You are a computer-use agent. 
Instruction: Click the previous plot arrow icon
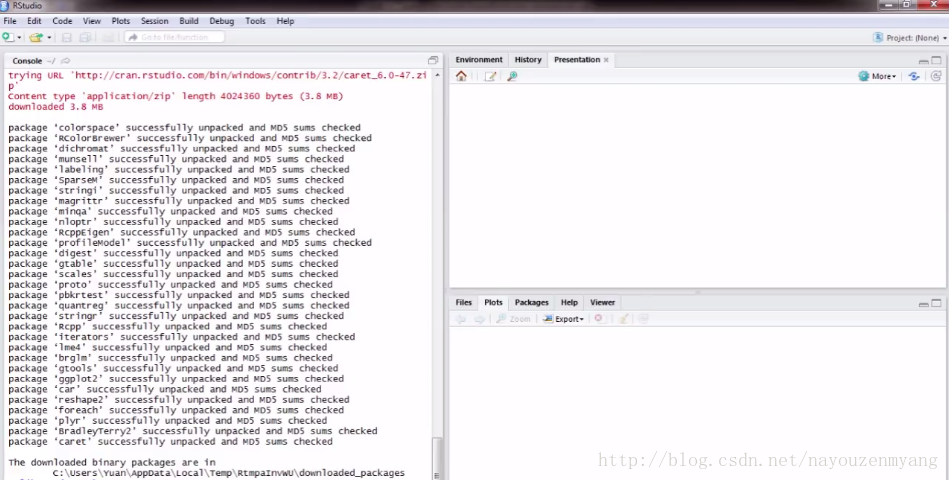461,319
